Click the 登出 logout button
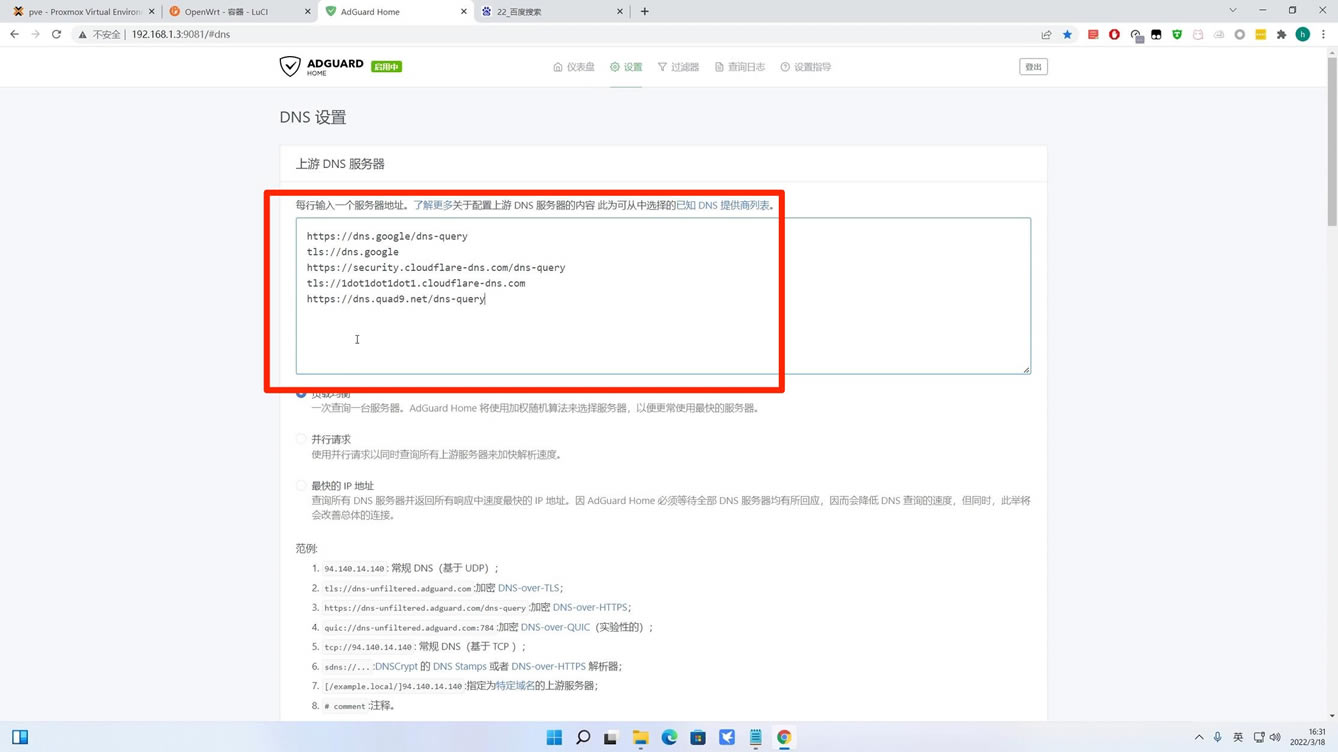 pos(1033,67)
